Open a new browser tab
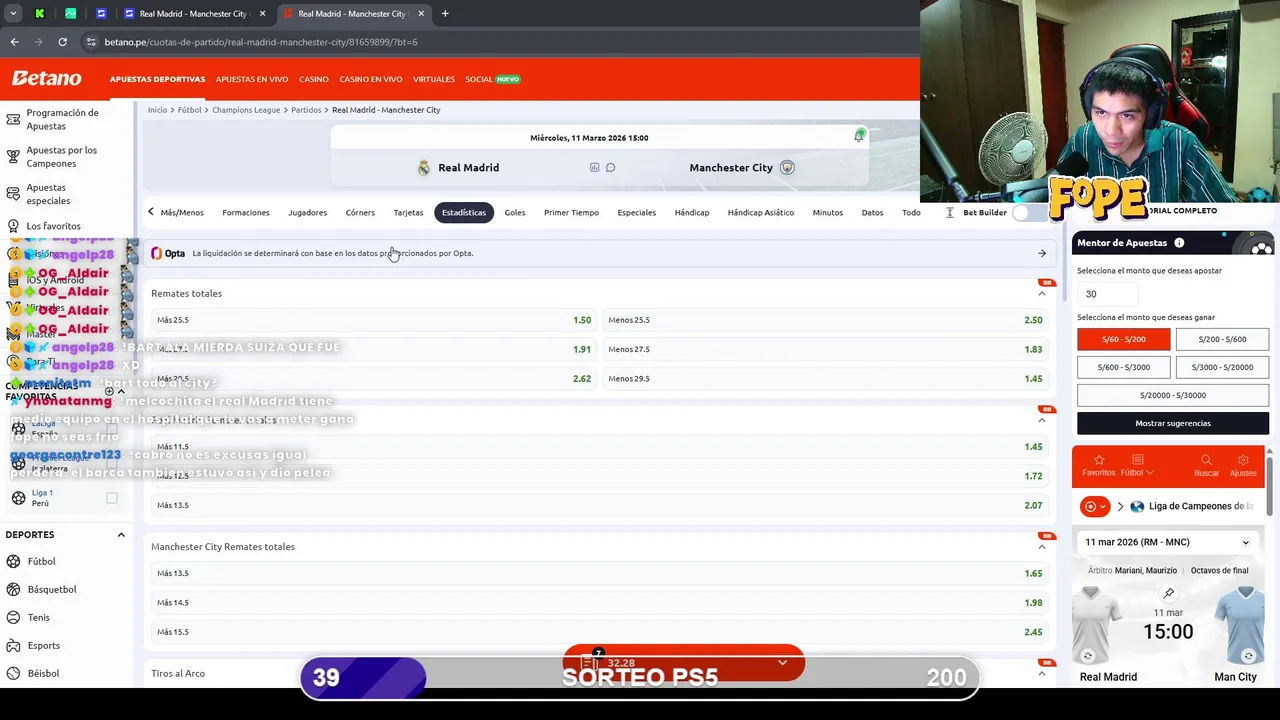 (x=445, y=14)
